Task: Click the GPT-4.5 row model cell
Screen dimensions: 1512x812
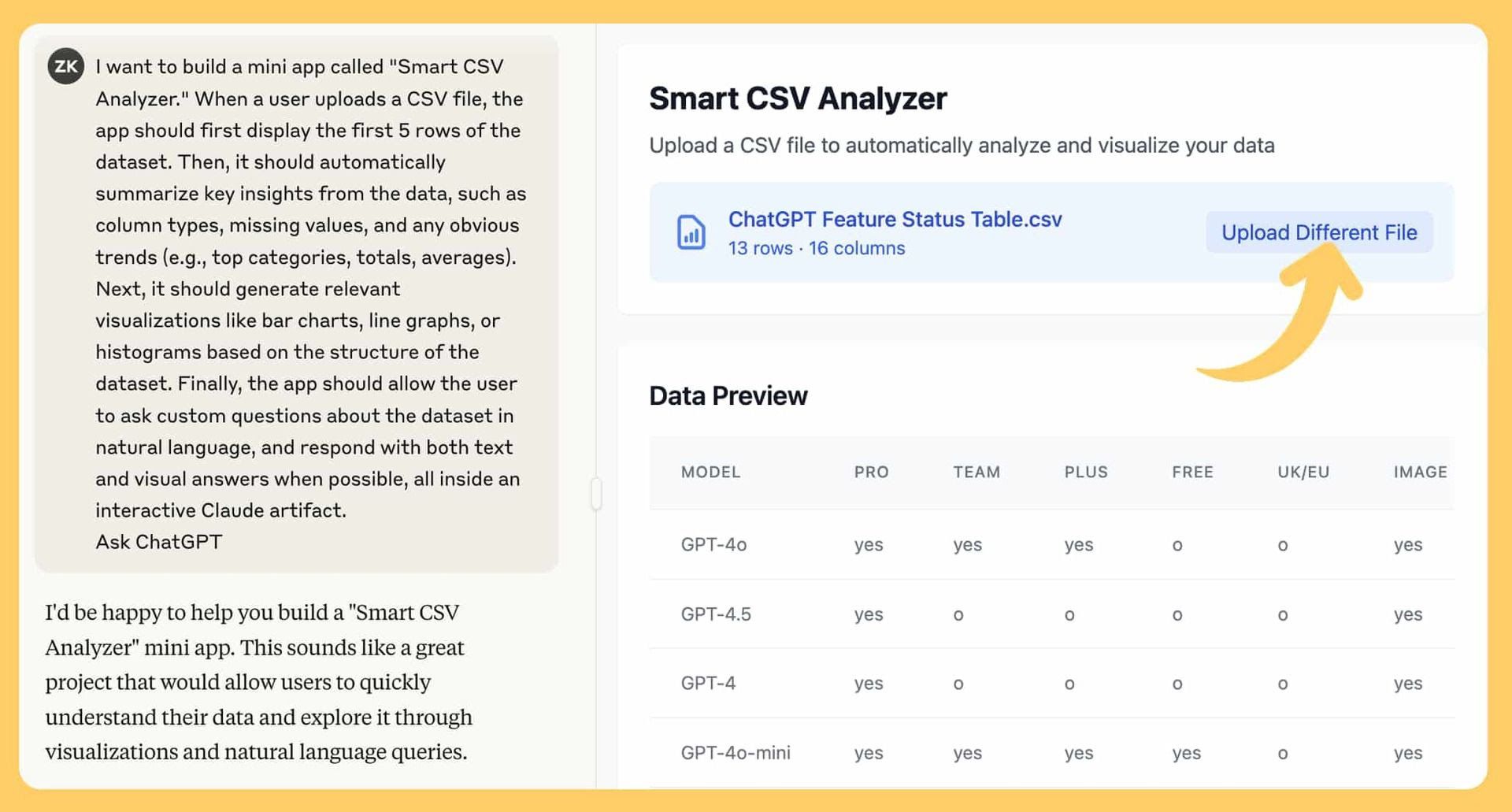Action: point(716,614)
